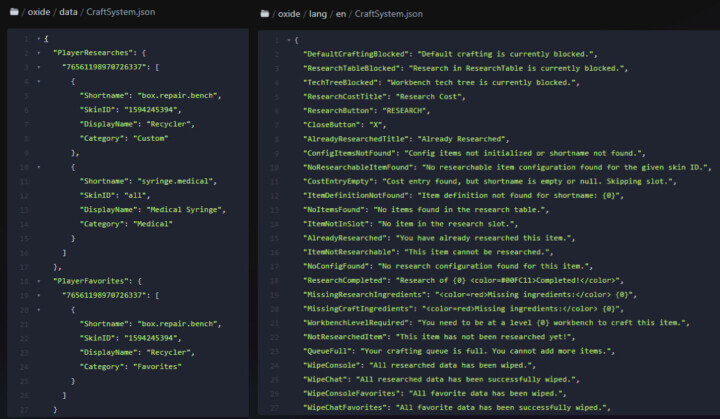The width and height of the screenshot is (720, 419).
Task: Click the folder icon in the right breadcrumb
Action: coord(265,13)
